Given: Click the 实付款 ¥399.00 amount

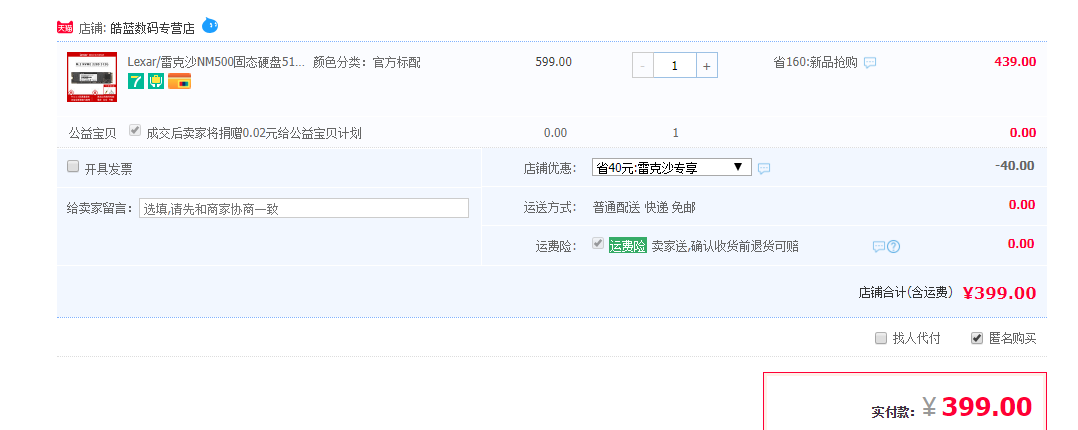Looking at the screenshot, I should [x=977, y=407].
